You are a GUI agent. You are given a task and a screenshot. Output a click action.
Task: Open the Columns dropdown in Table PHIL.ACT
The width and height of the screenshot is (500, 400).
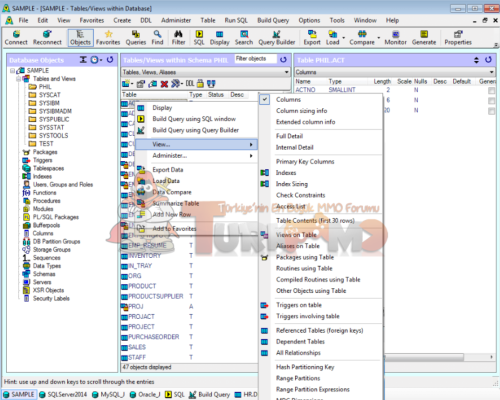[x=491, y=72]
